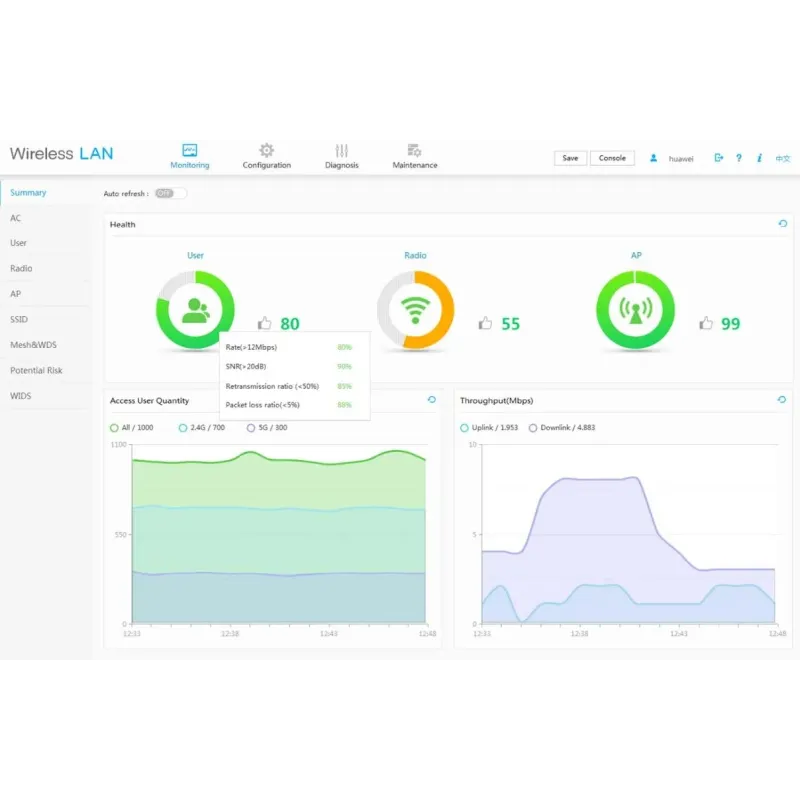Click the Diagnosis sliders icon
This screenshot has width=800, height=800.
pos(342,156)
